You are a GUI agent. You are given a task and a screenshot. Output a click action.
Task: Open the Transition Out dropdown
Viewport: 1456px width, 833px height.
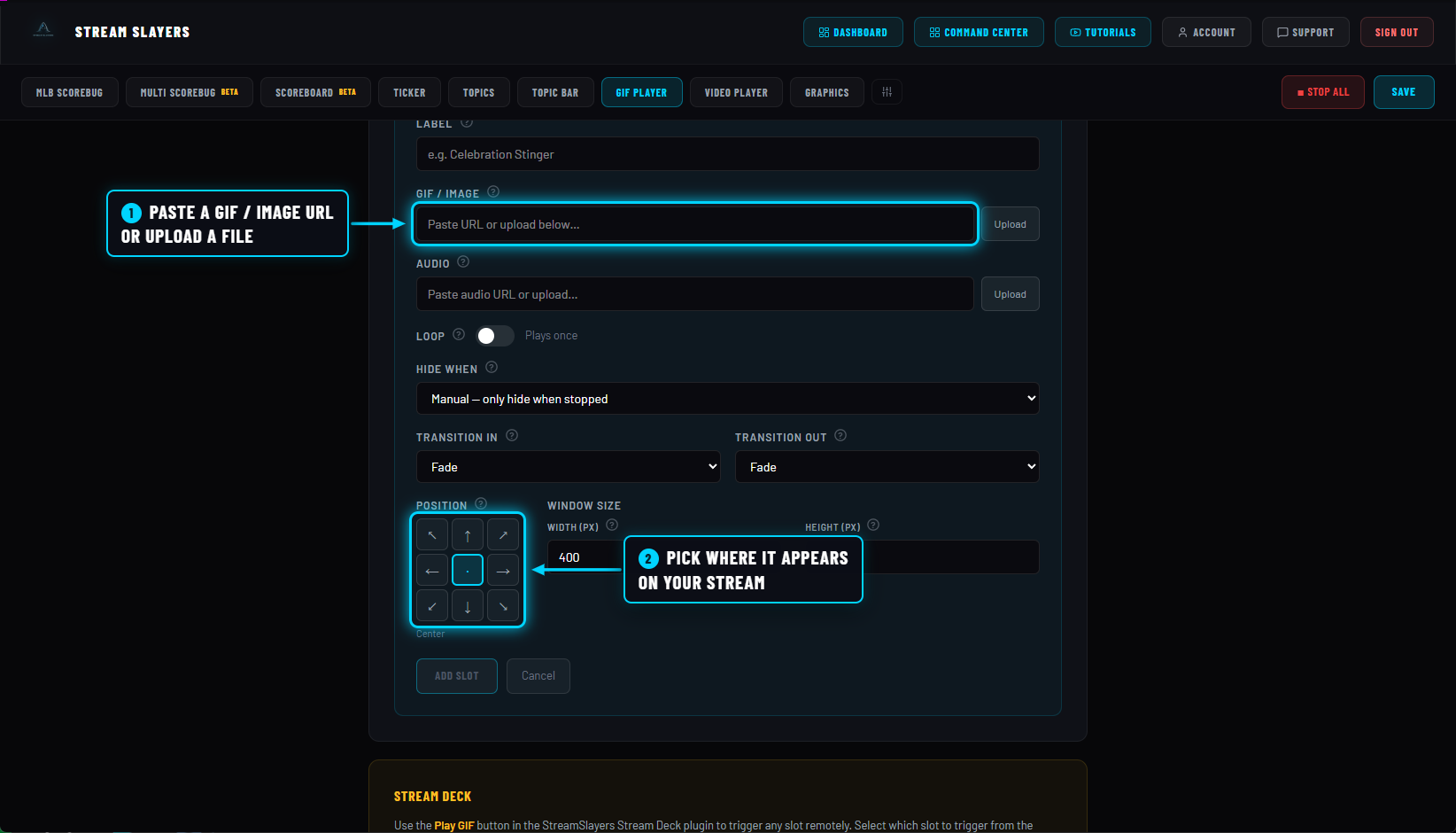click(x=887, y=467)
